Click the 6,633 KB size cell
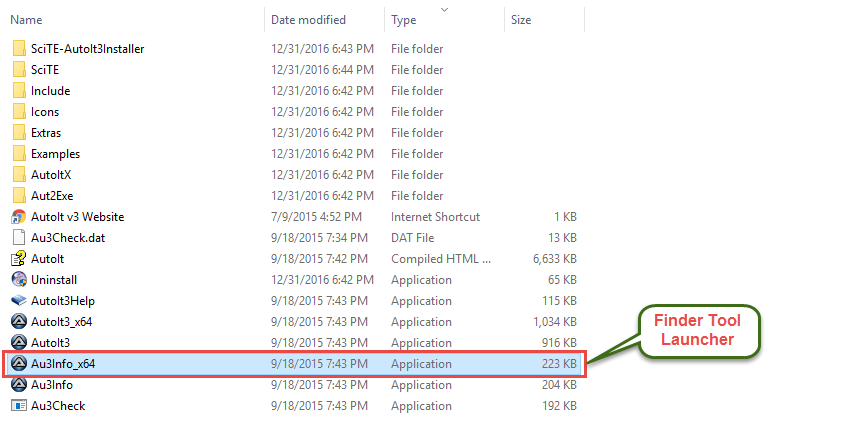Screen dimensions: 853x443 (x=554, y=259)
